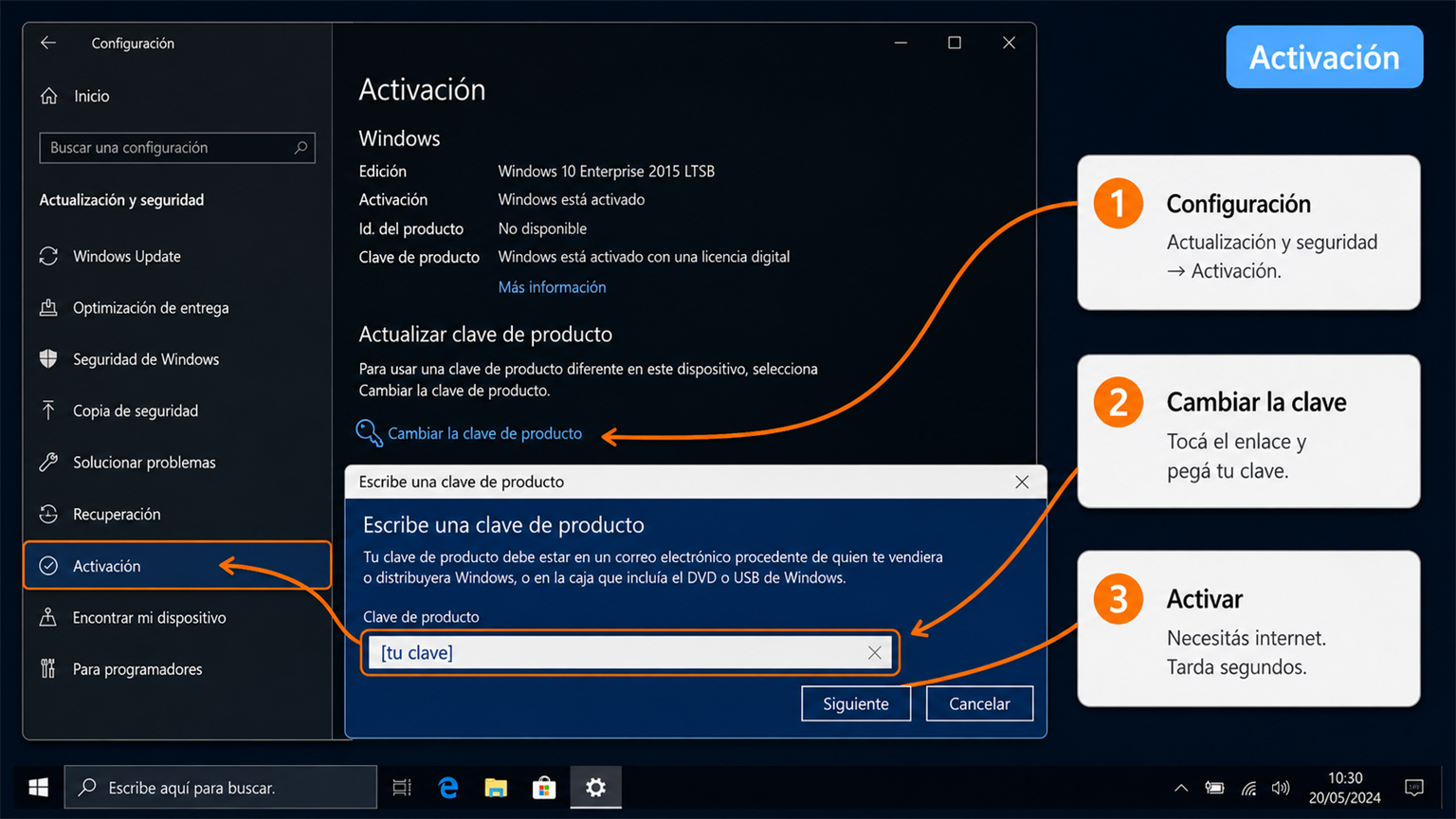The height and width of the screenshot is (819, 1456).
Task: Open the network tray icon
Action: (1249, 788)
